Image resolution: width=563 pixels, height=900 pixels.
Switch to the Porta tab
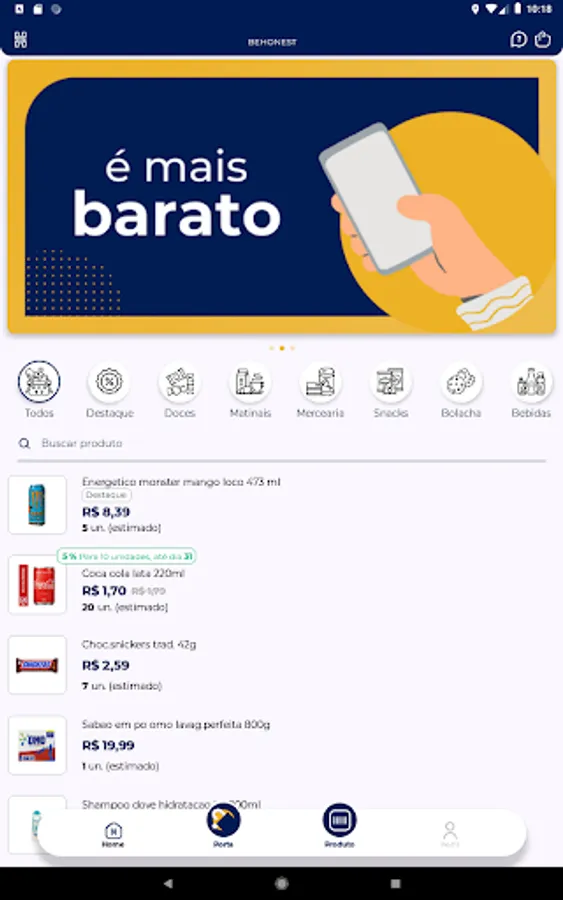click(223, 825)
